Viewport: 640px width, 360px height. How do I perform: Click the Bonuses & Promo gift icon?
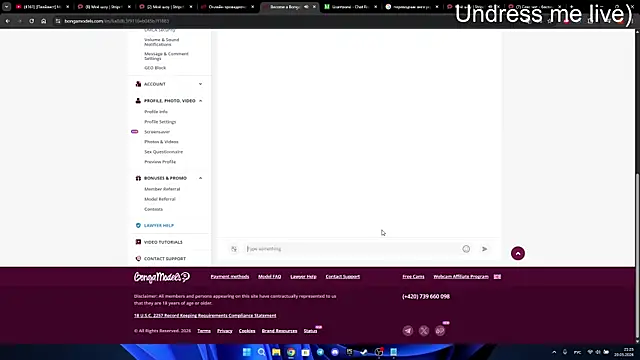click(138, 178)
